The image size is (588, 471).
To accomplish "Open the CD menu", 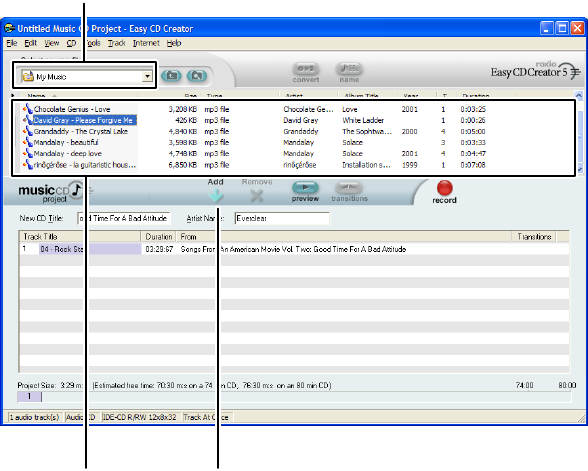I will pyautogui.click(x=71, y=43).
